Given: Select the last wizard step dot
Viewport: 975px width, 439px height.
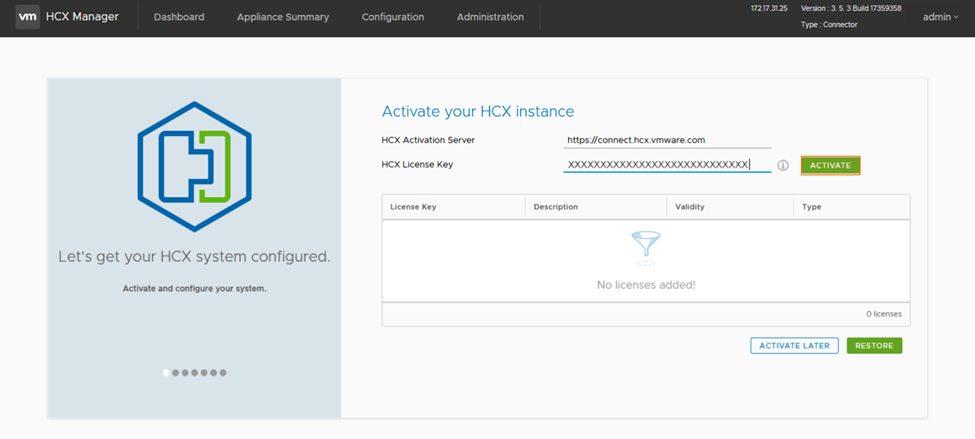Looking at the screenshot, I should point(223,372).
